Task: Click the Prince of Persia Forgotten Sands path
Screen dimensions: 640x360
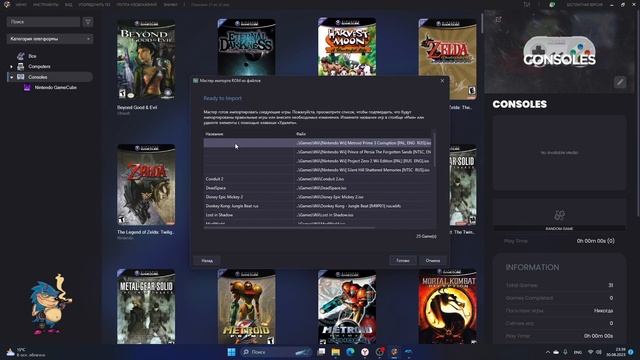Action: pyautogui.click(x=364, y=152)
